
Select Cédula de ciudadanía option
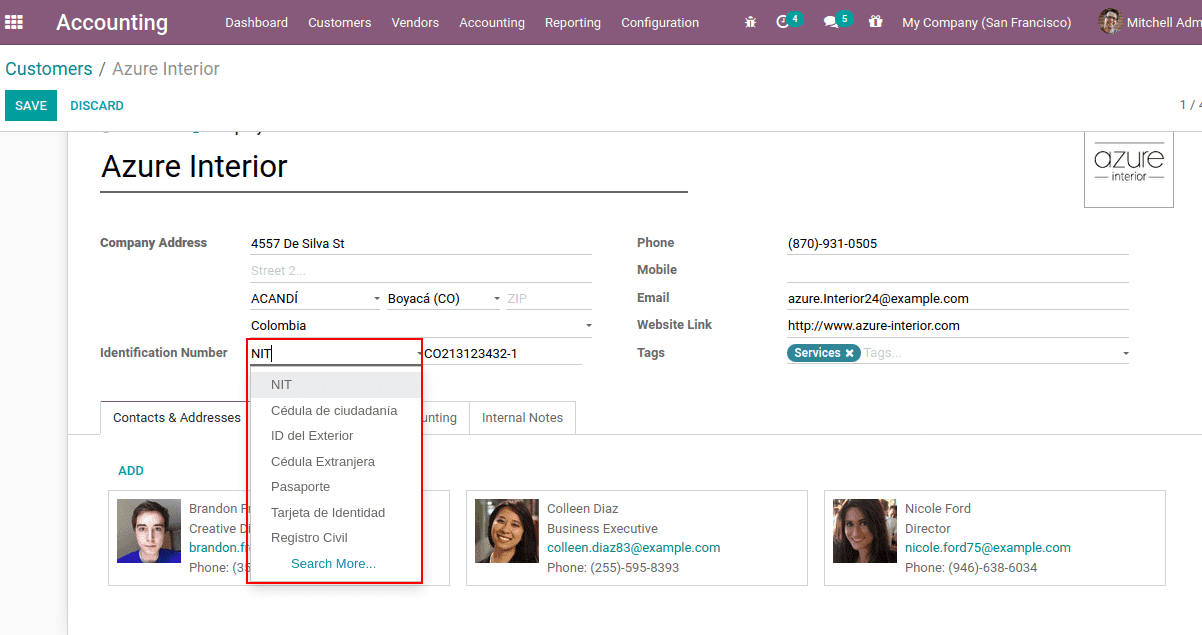pyautogui.click(x=335, y=411)
